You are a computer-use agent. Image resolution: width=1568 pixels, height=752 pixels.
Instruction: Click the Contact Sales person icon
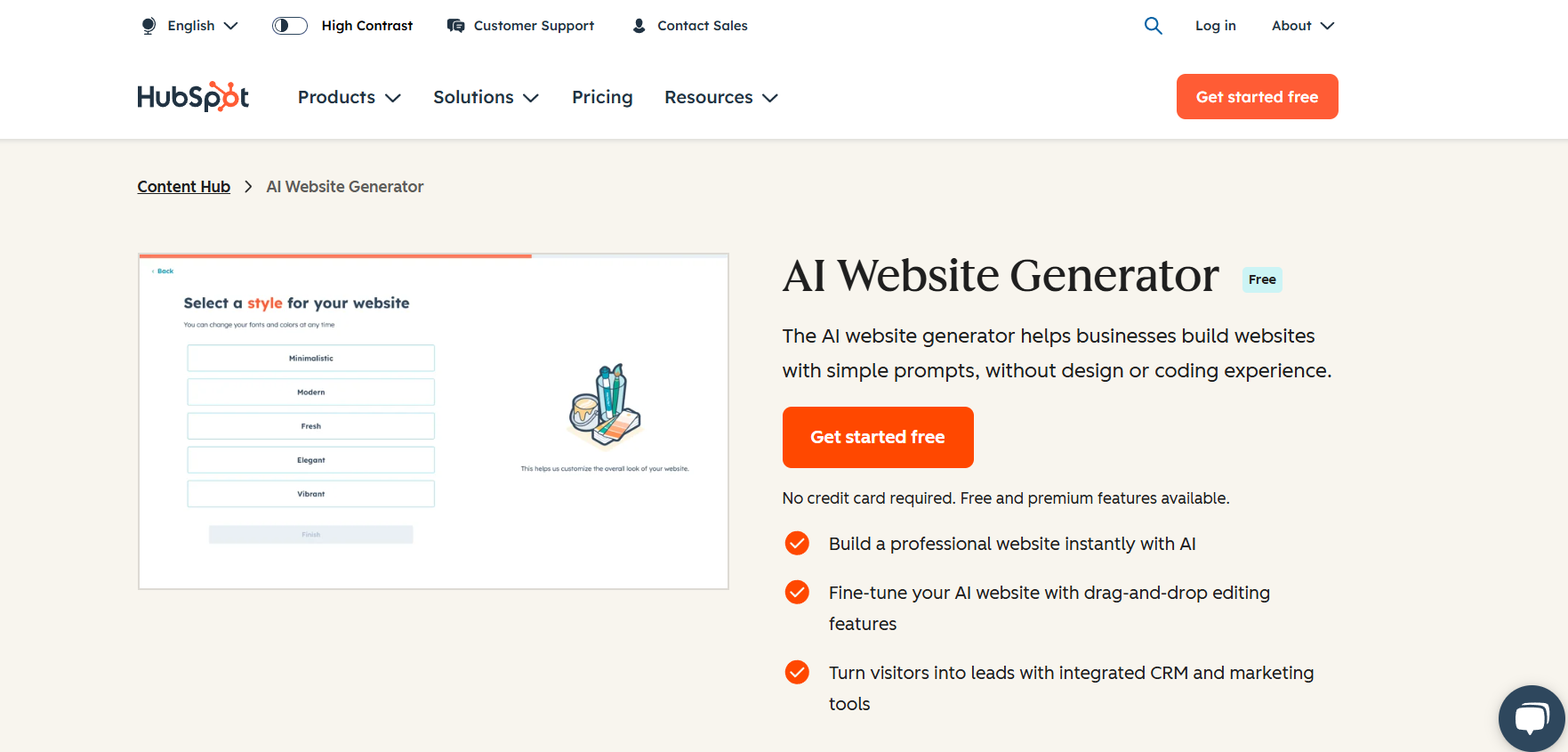click(x=639, y=26)
